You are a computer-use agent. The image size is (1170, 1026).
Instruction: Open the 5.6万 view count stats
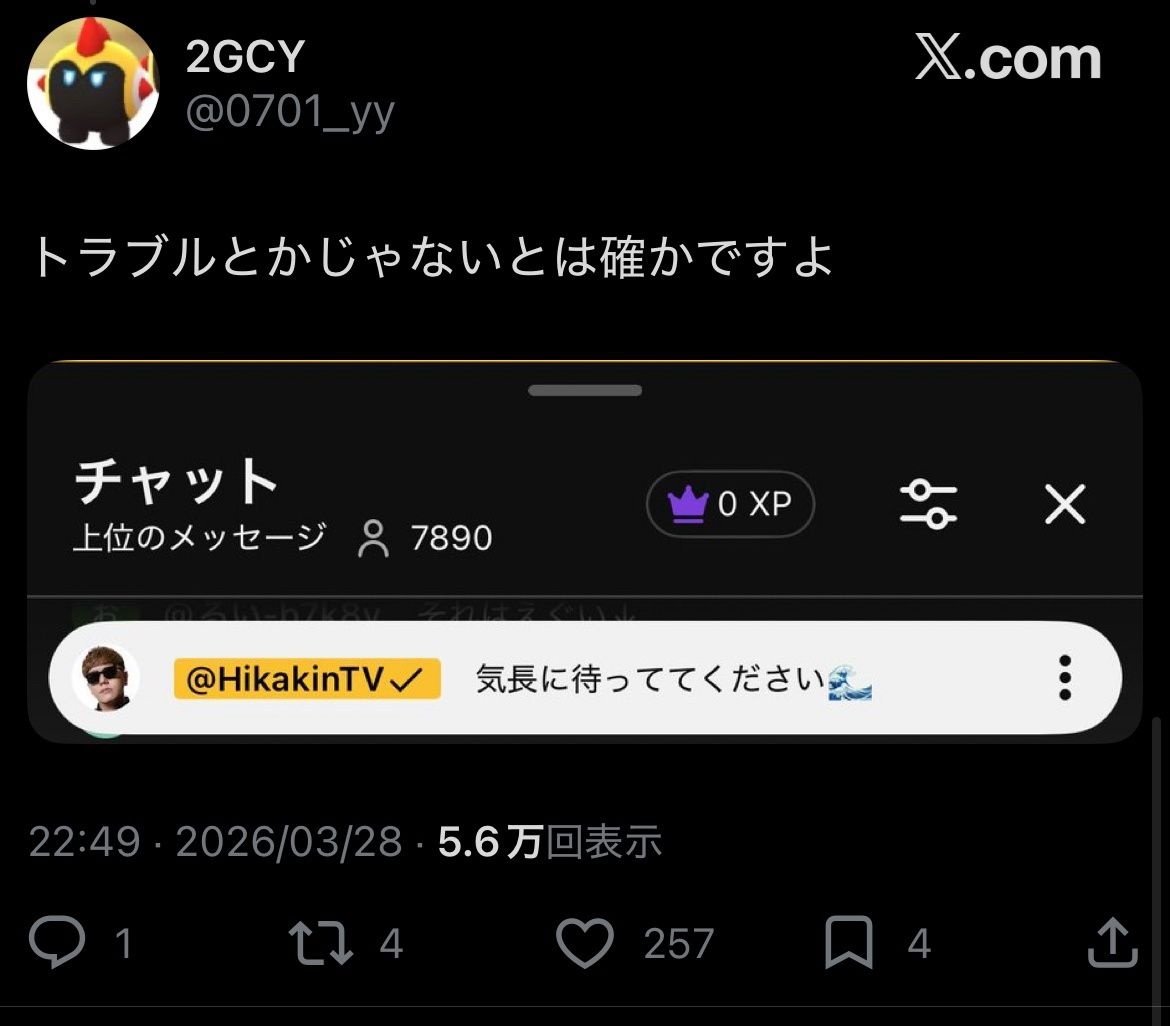coord(549,842)
